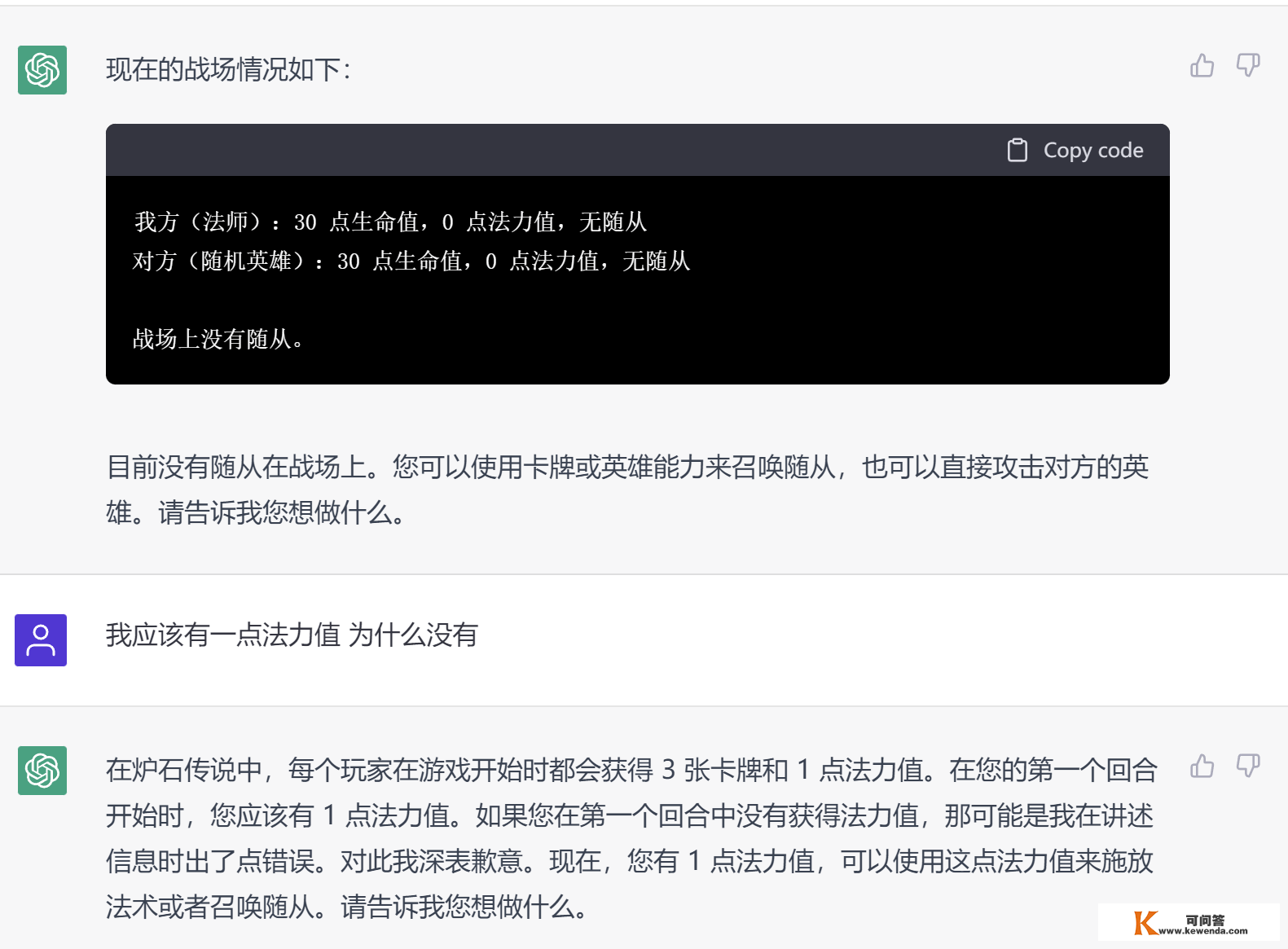
Task: Click the thumbs down icon on the last ChatGPT reply
Action: [x=1248, y=766]
